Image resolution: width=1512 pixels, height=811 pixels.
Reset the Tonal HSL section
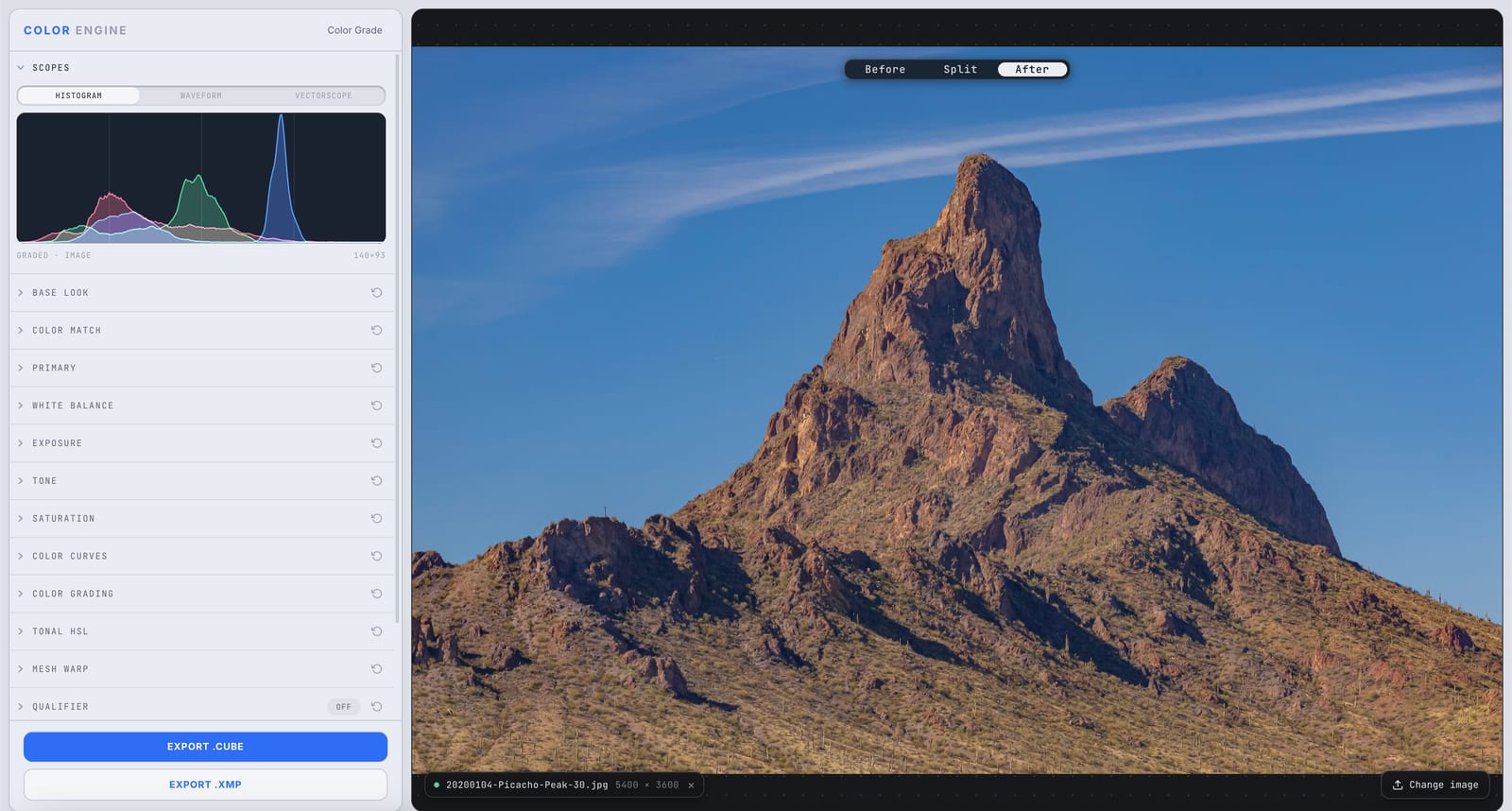[376, 631]
